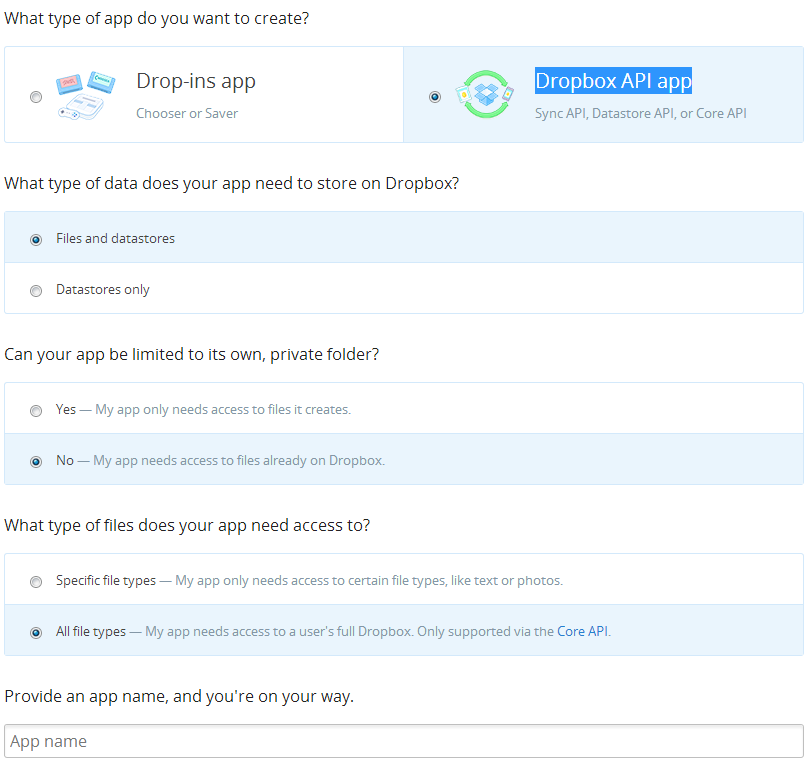Click the Dropbox API app logo icon
The width and height of the screenshot is (810, 768).
click(485, 94)
